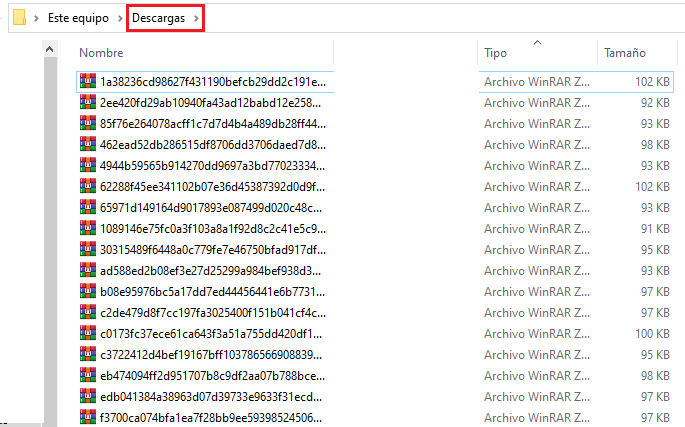Sort files by the Nombre column

pyautogui.click(x=101, y=52)
